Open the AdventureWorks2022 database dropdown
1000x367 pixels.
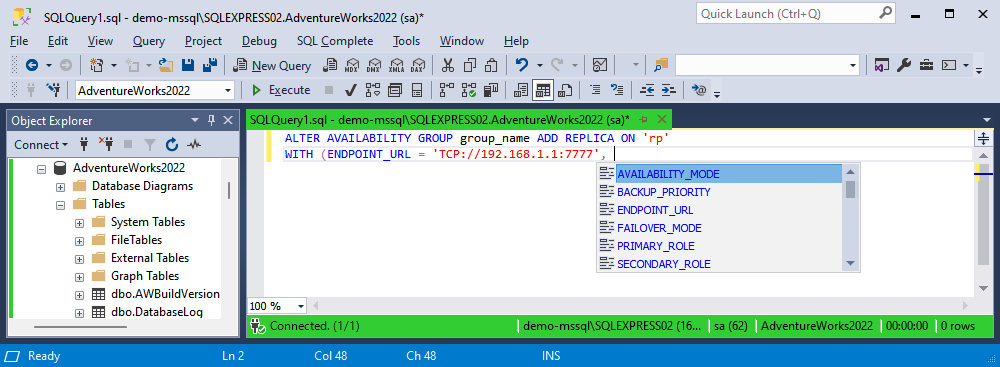coord(155,91)
